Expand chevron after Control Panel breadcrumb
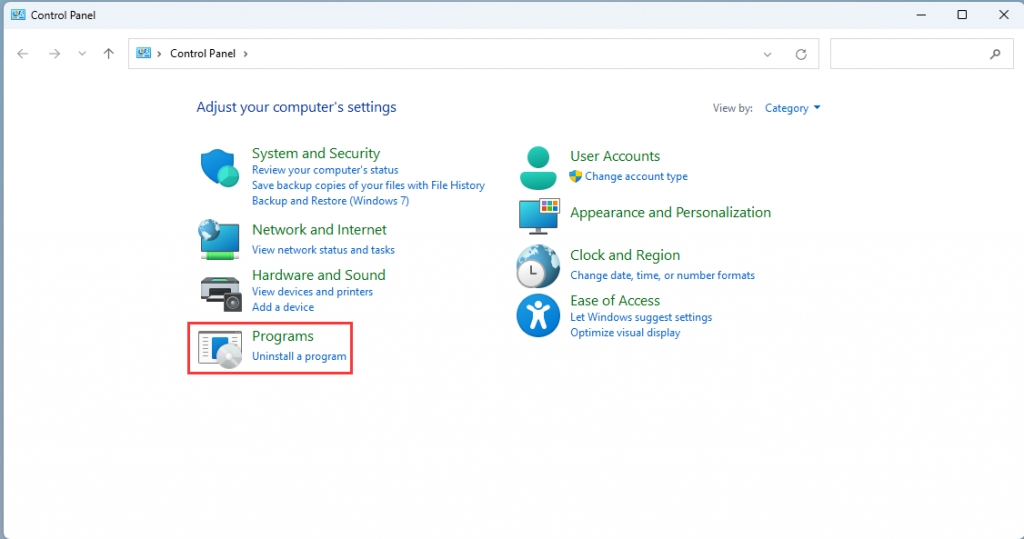Screen dimensions: 1024x539 (x=246, y=54)
